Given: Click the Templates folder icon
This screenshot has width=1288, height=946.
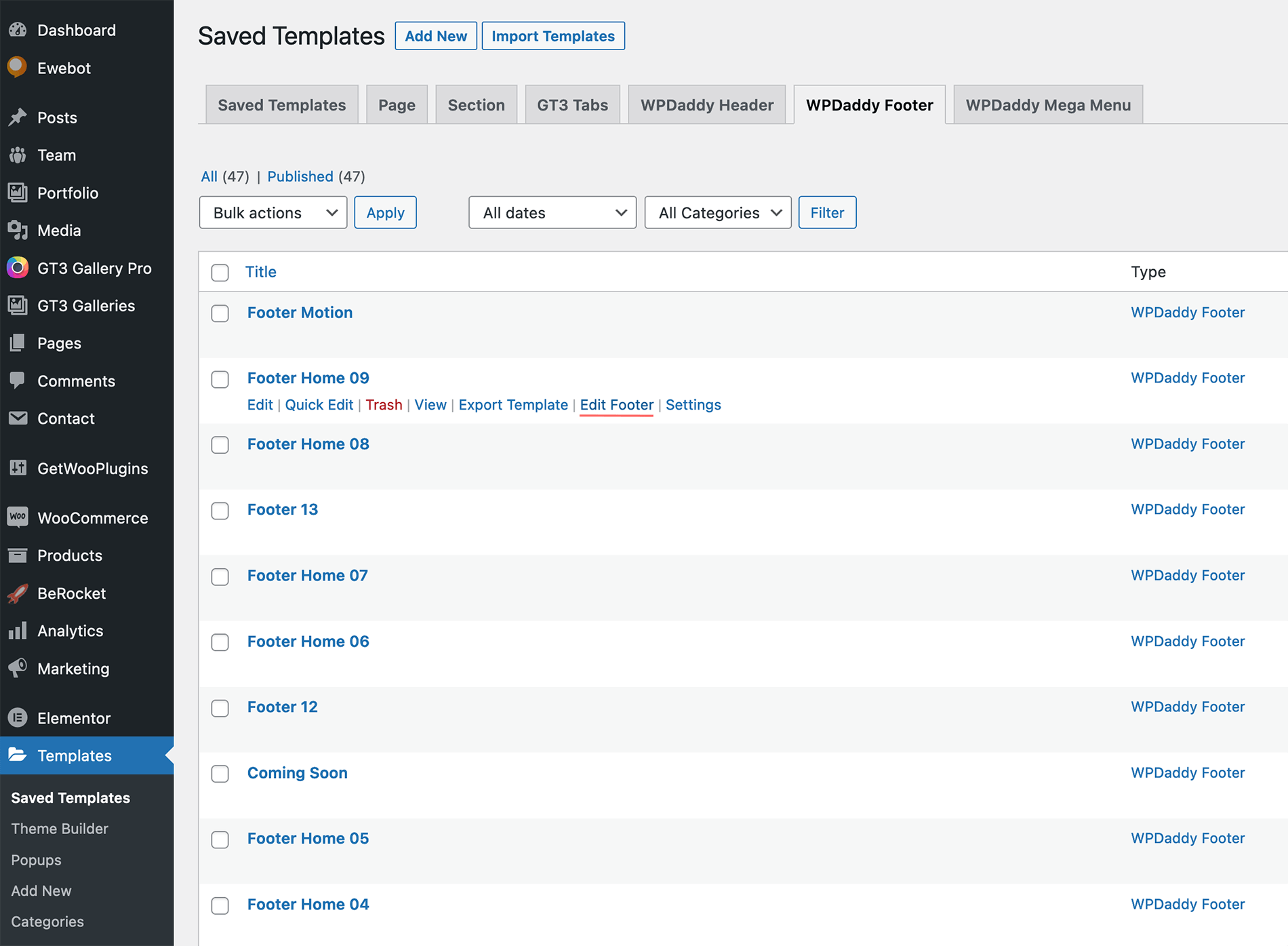Looking at the screenshot, I should (18, 755).
